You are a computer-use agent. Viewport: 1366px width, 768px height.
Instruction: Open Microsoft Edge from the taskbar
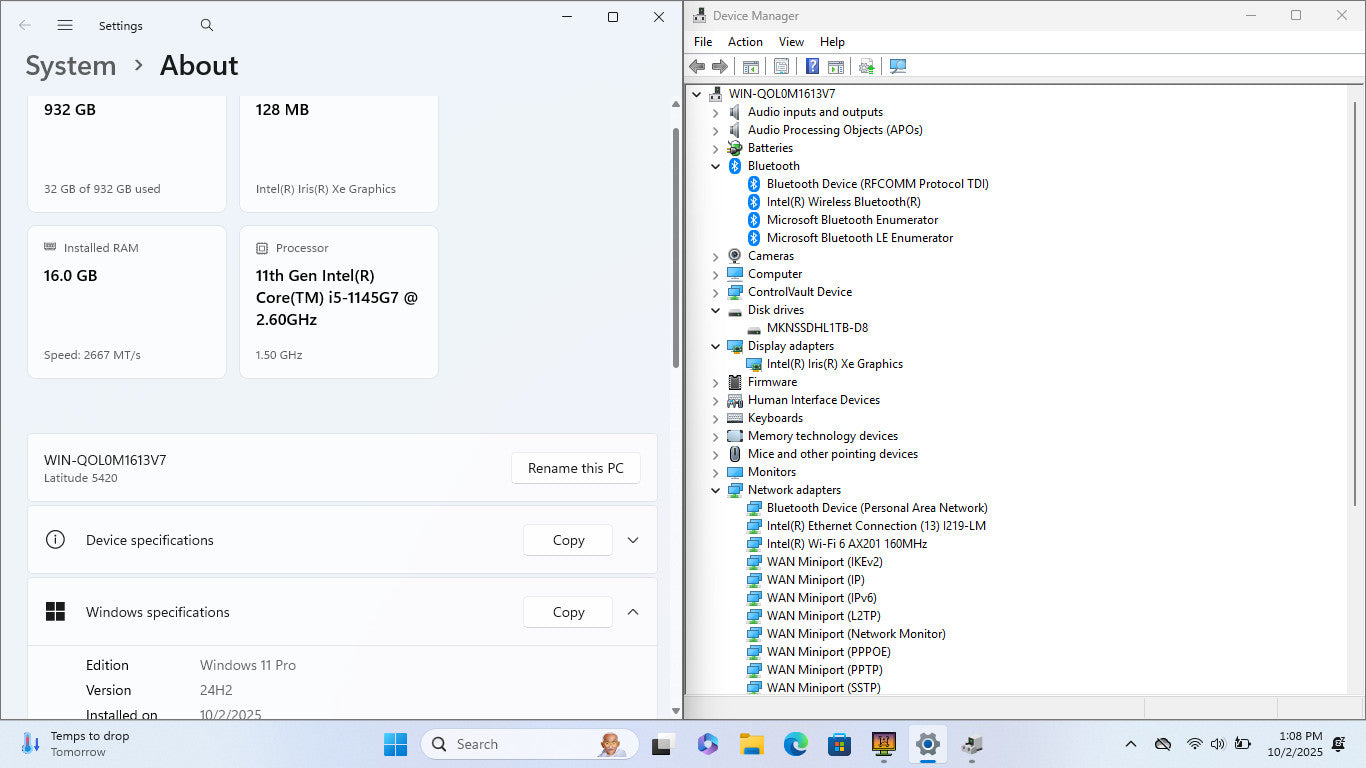[795, 744]
